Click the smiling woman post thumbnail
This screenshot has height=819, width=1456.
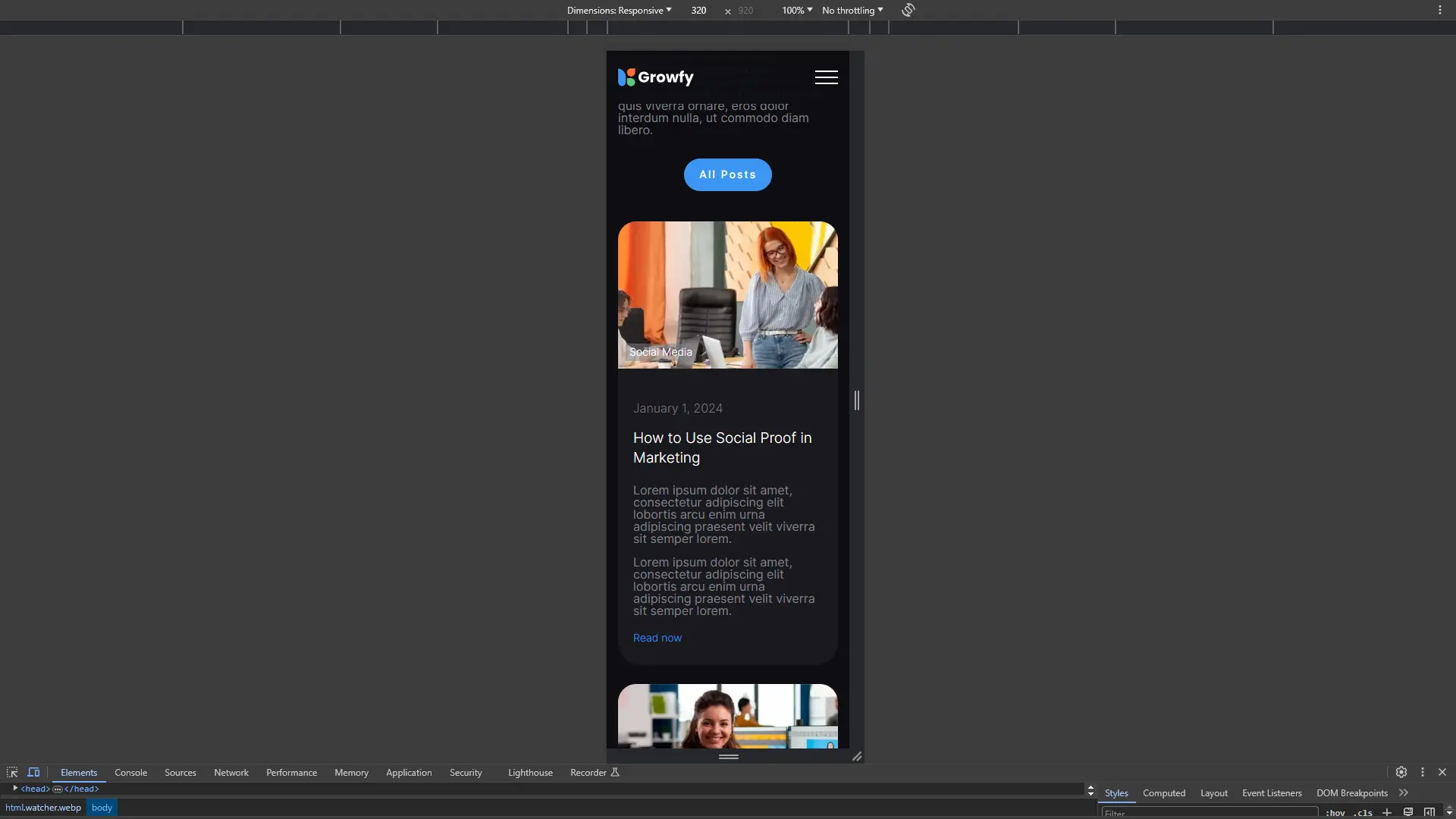point(727,716)
